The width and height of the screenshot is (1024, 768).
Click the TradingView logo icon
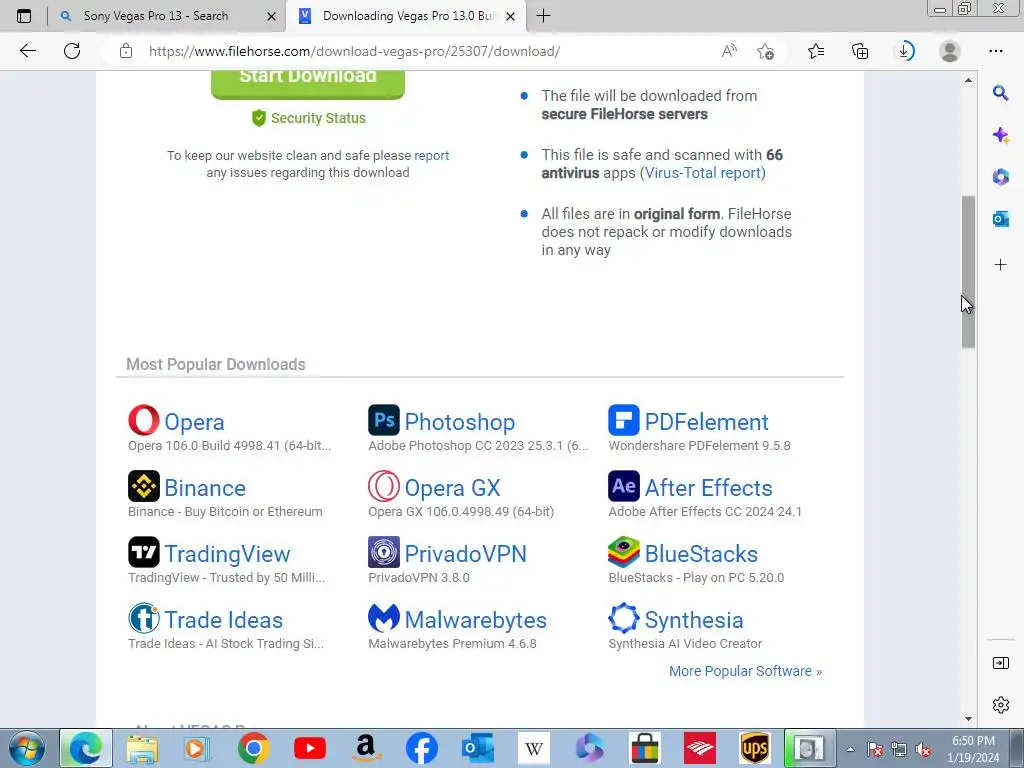pos(144,552)
